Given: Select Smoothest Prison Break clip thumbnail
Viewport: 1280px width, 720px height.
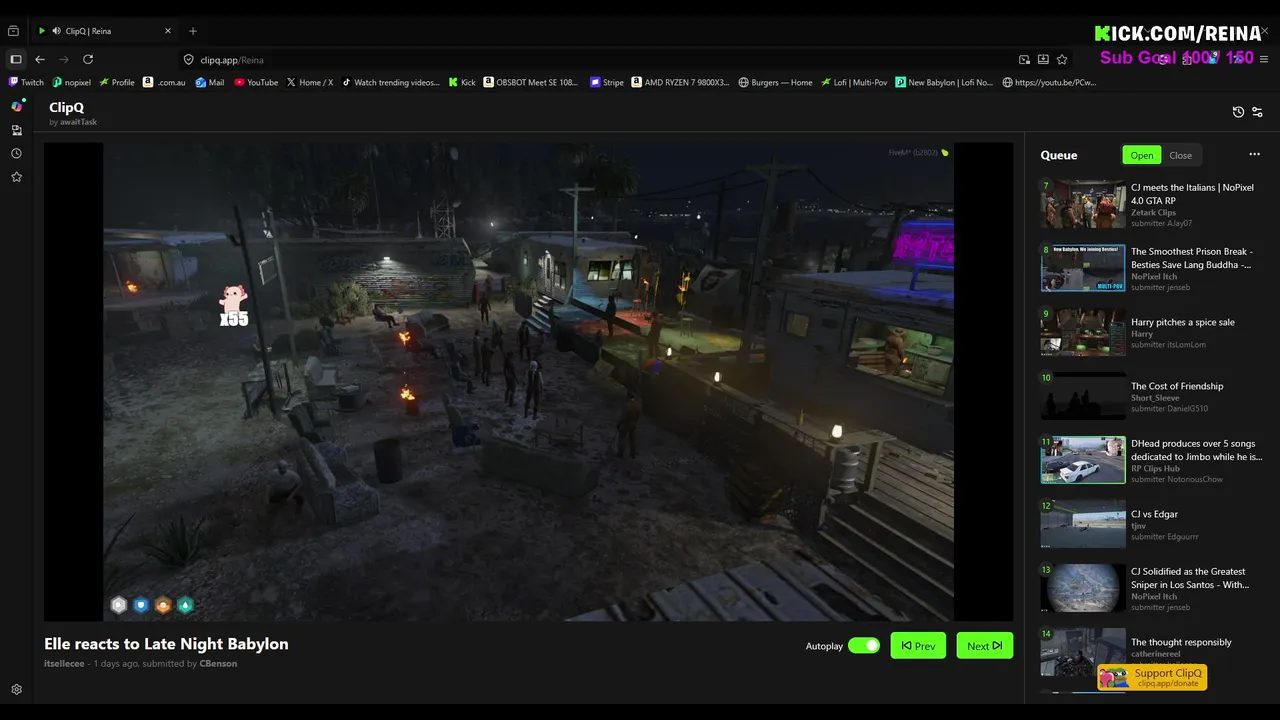Looking at the screenshot, I should coord(1083,268).
